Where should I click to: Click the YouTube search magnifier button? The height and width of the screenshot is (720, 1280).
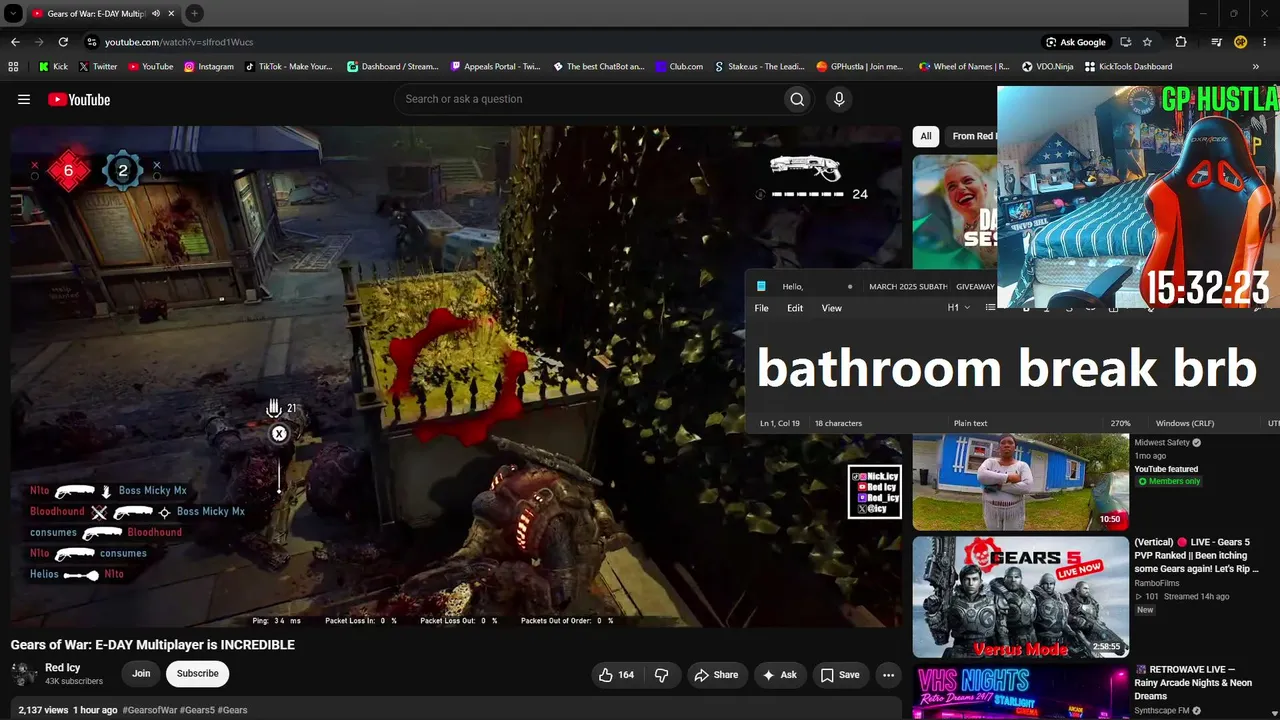797,99
